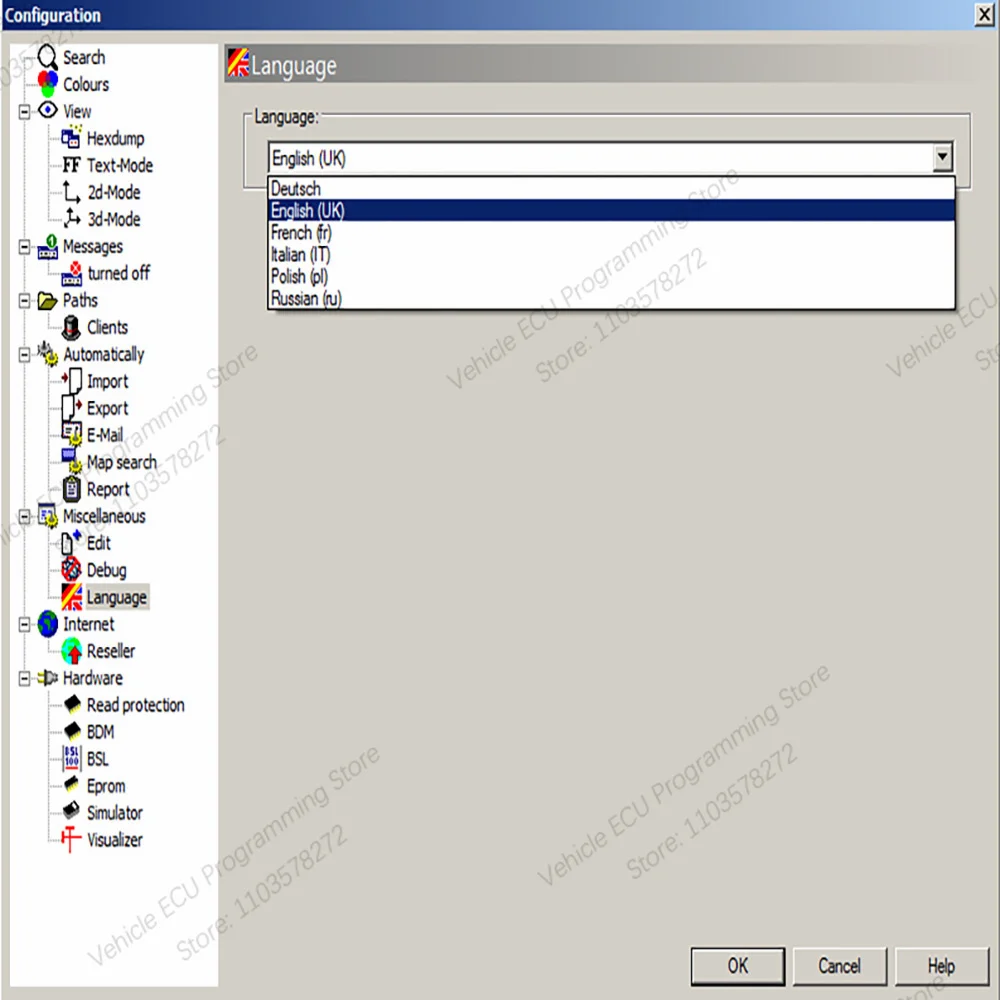Click the Paths folder icon

pyautogui.click(x=47, y=300)
